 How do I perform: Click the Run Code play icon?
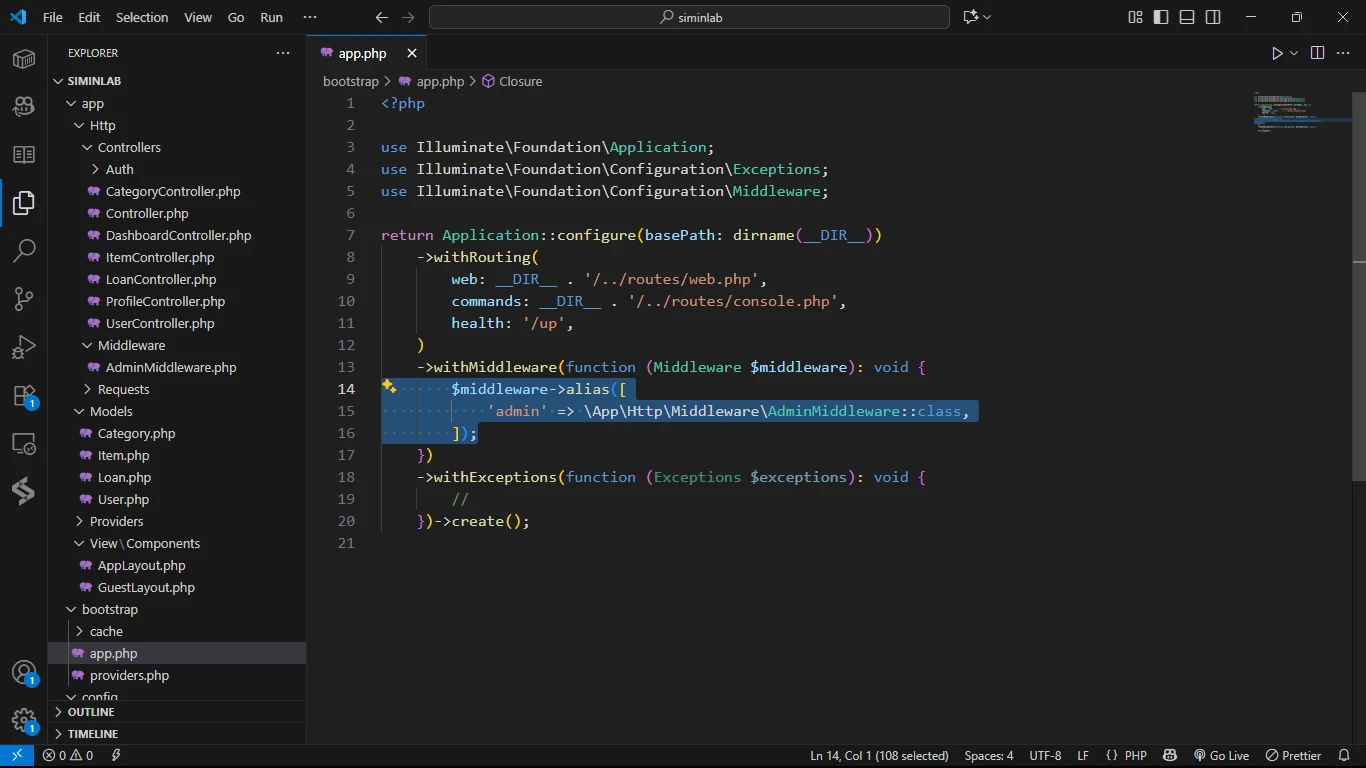tap(1277, 53)
